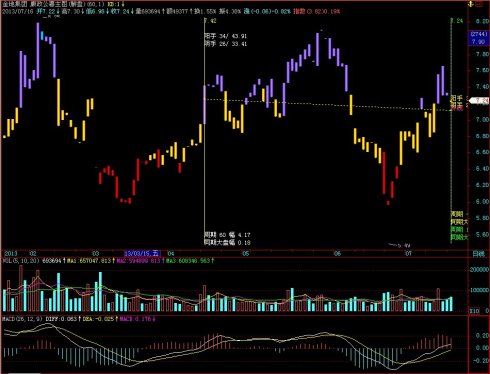
Task: Click the red icon beside the yellow icon
Action: tap(479, 5)
